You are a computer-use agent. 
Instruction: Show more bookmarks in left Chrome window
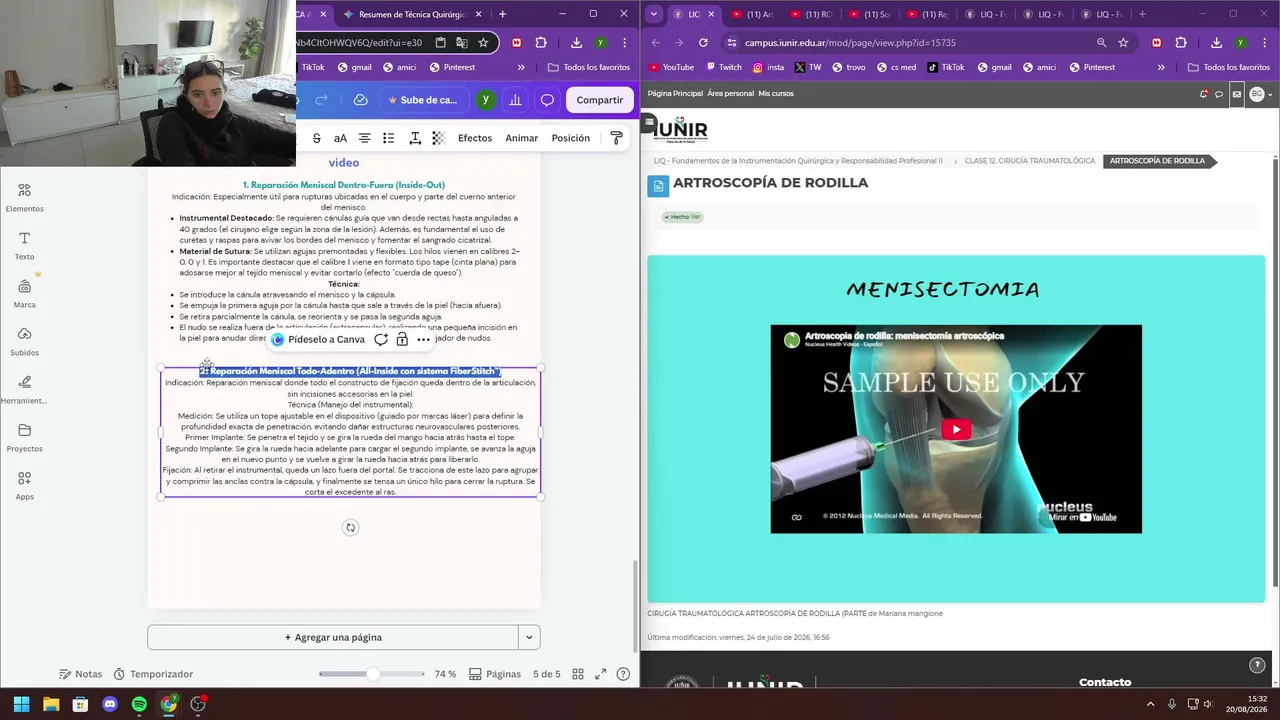tap(521, 67)
